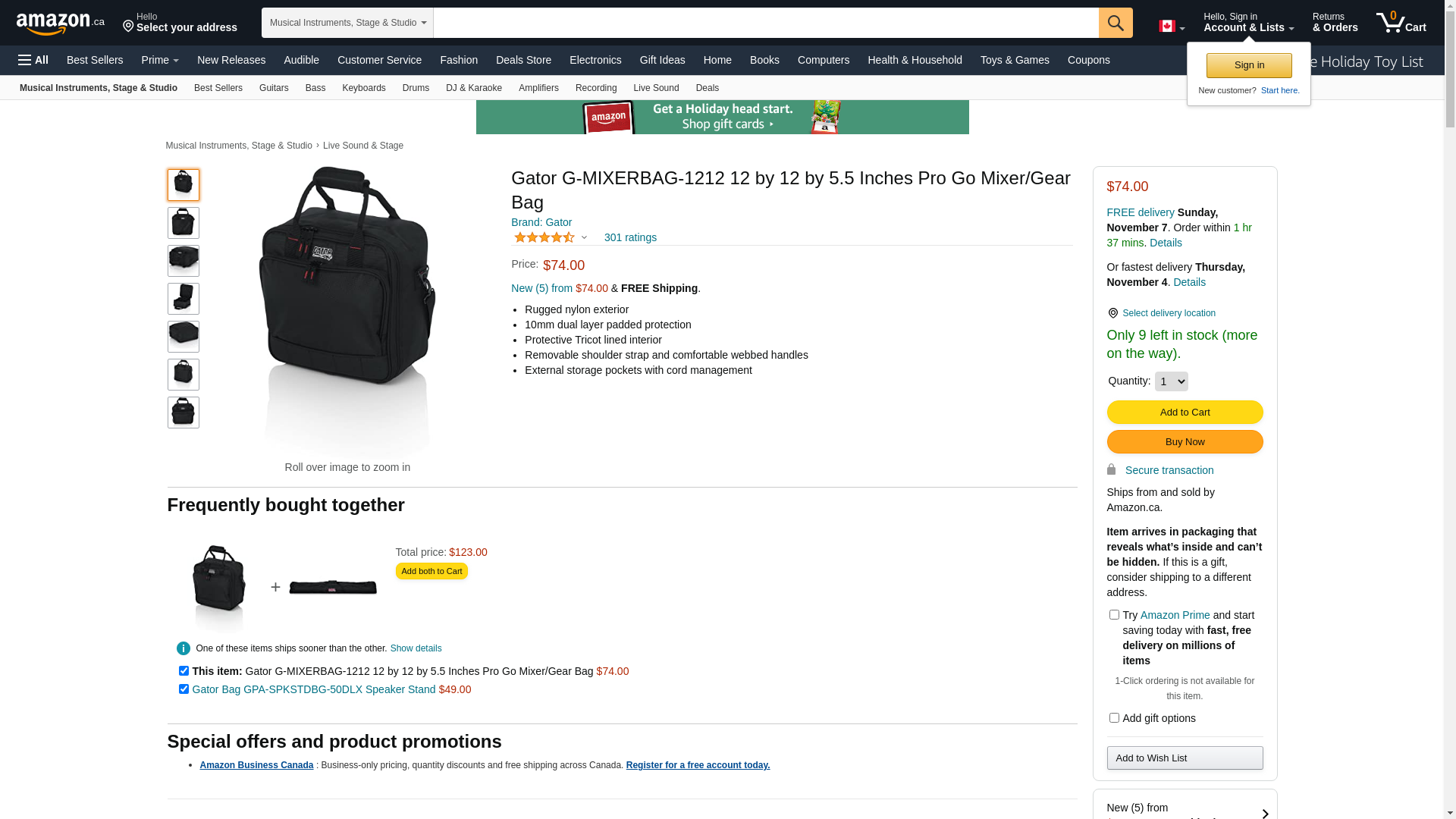This screenshot has height=819, width=1456.
Task: Click the Amazon.ca logo
Action: (x=60, y=24)
